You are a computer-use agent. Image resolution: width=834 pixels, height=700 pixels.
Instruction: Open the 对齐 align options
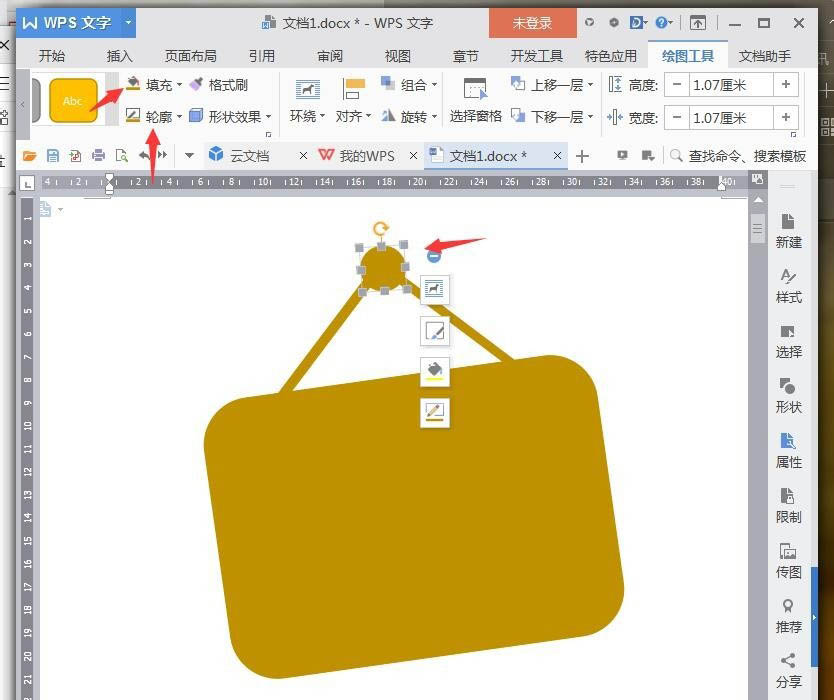coord(353,101)
